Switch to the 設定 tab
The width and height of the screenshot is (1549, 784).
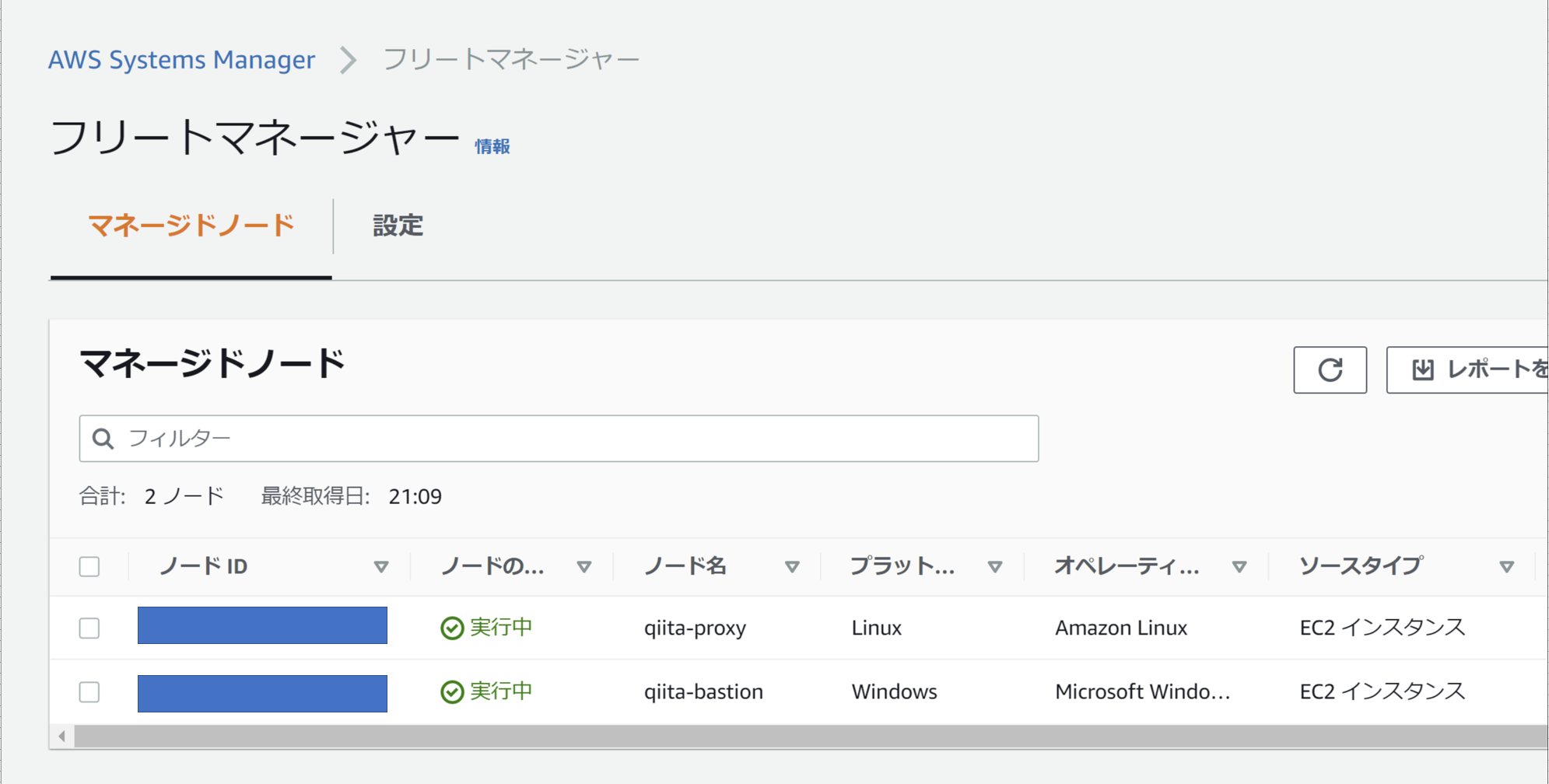click(x=398, y=226)
